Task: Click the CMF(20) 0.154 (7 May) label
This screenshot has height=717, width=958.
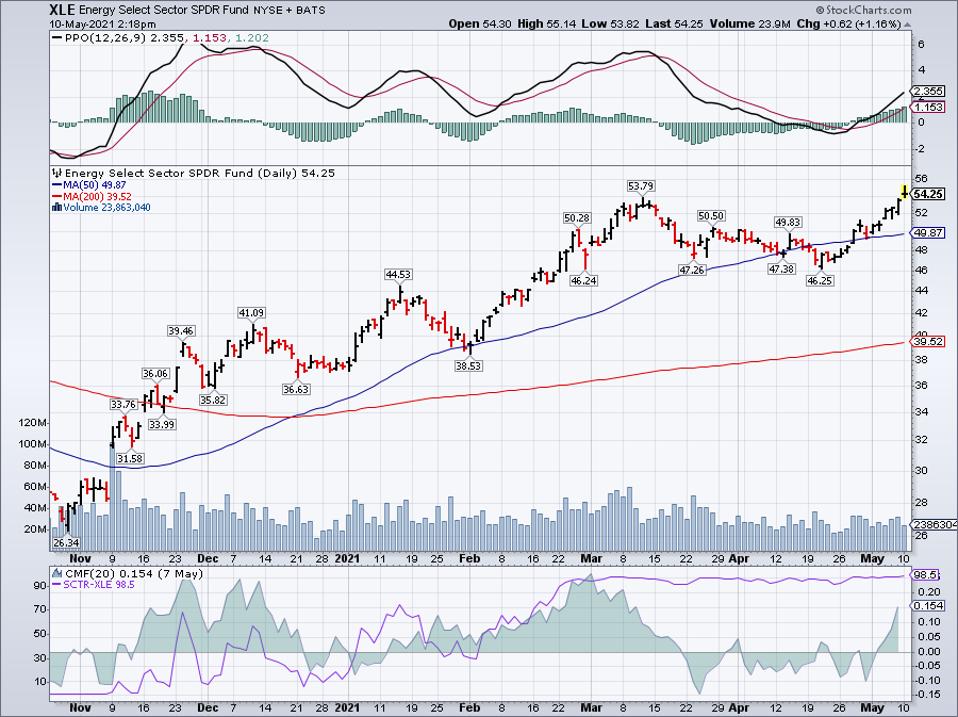Action: click(133, 573)
